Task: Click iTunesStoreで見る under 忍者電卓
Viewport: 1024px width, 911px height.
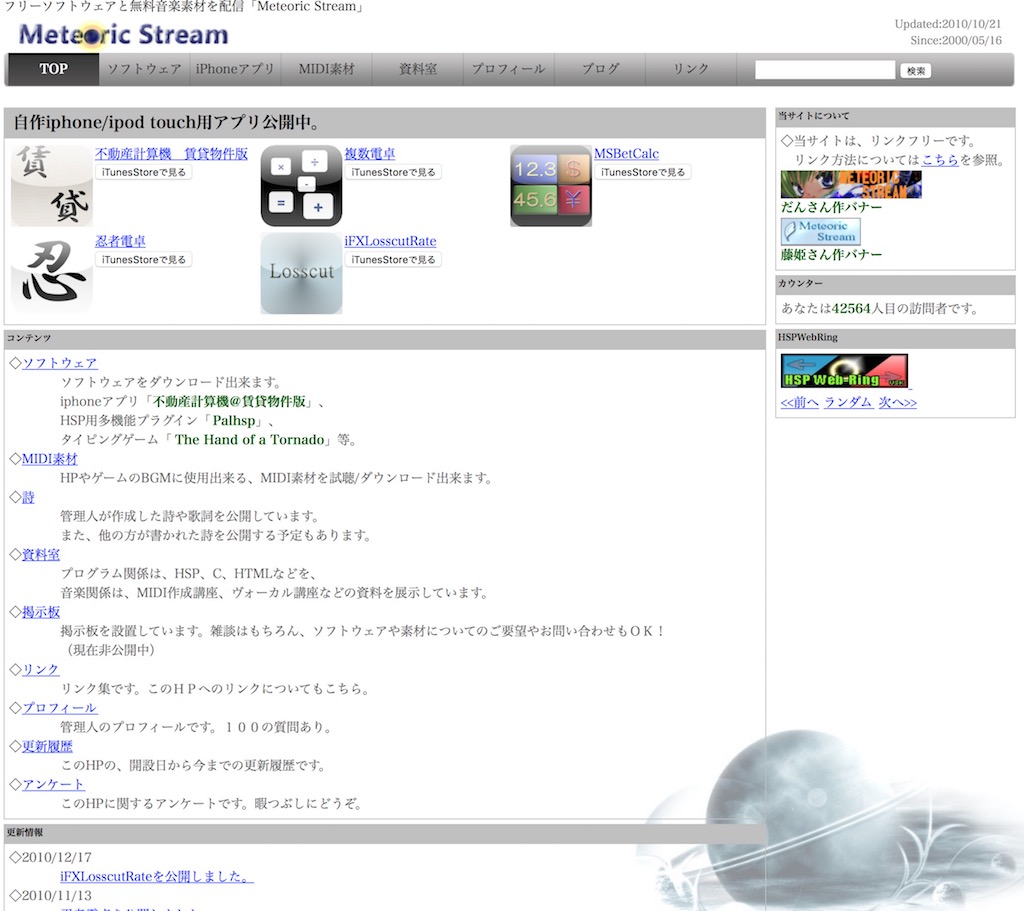Action: tap(144, 260)
